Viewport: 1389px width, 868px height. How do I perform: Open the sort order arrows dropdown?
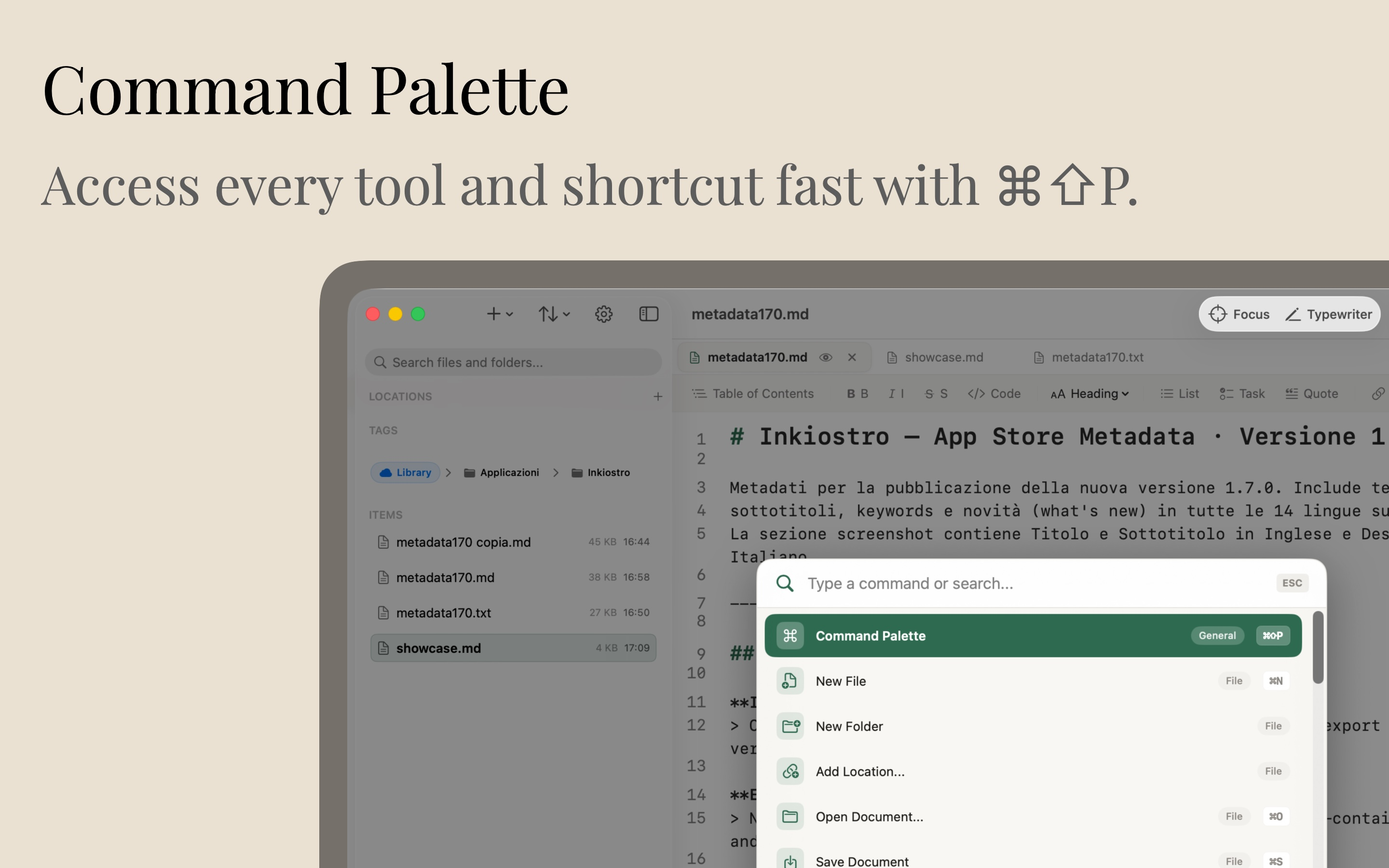[x=554, y=314]
